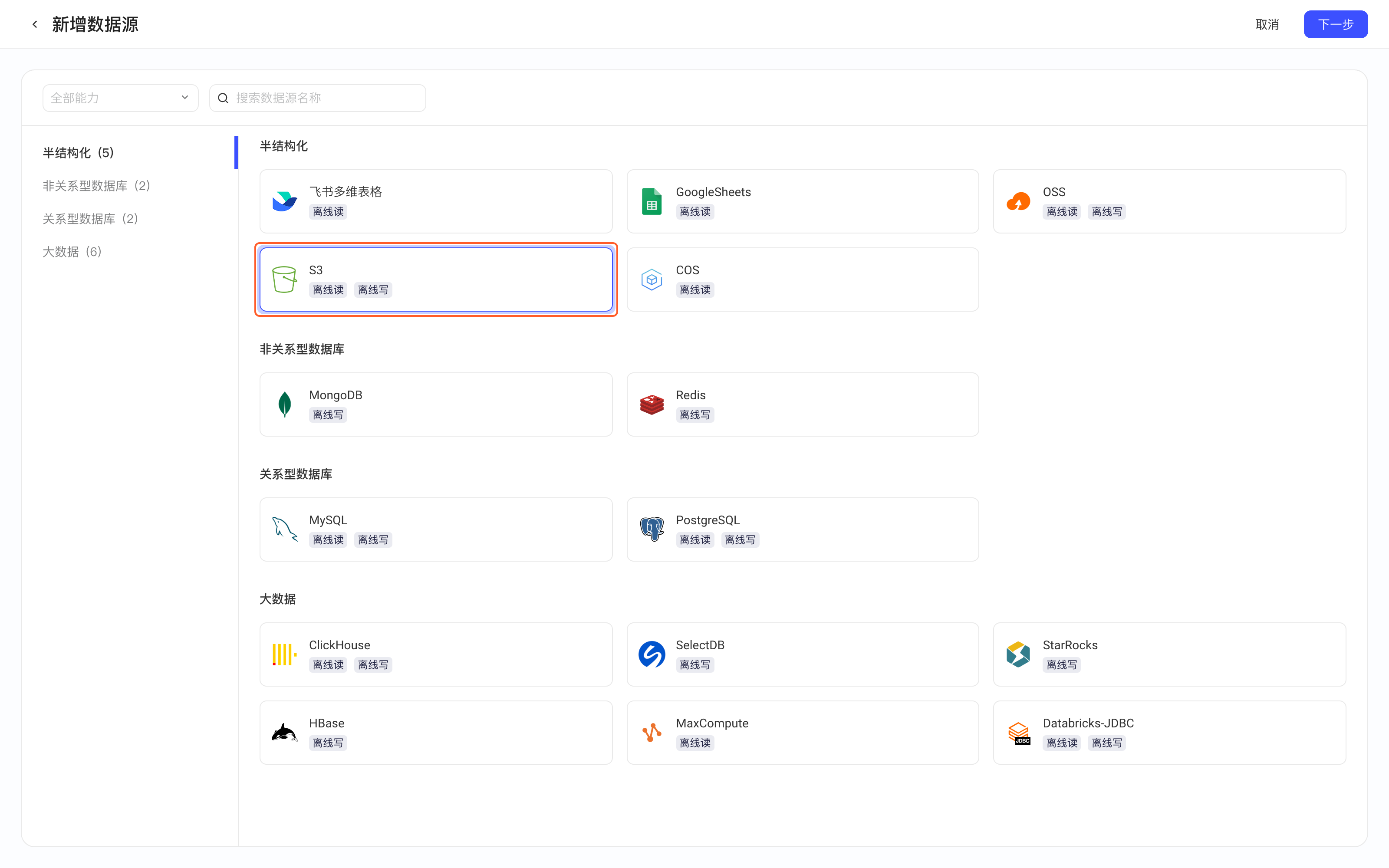Jump to 关系型数据库 (2) category
The height and width of the screenshot is (868, 1389).
tap(91, 219)
